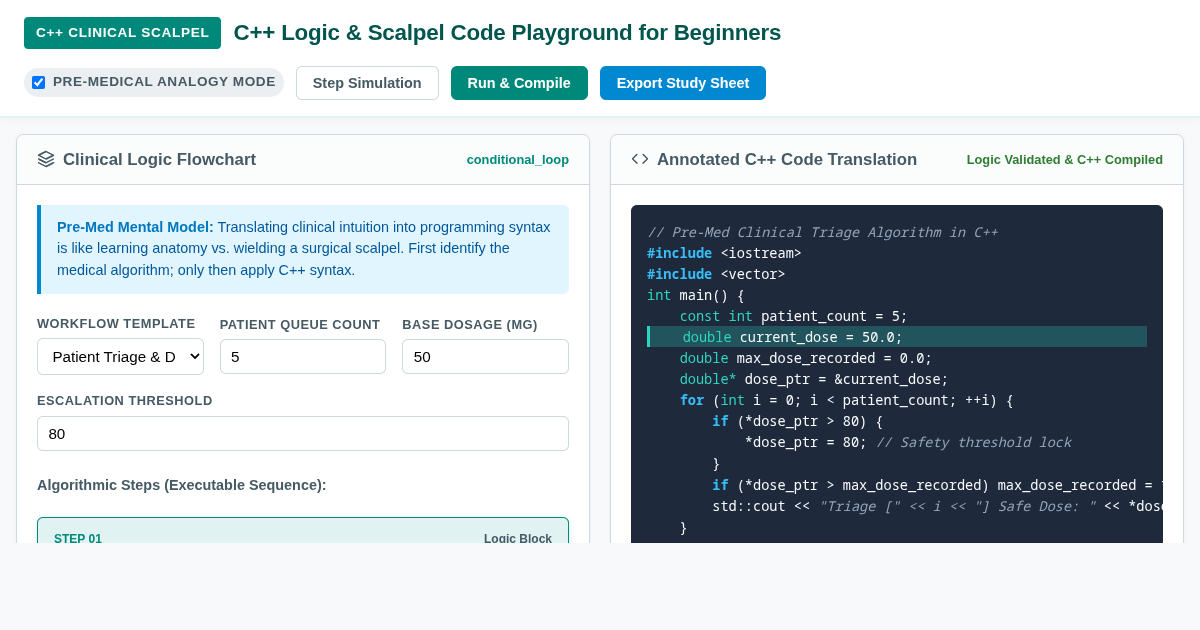This screenshot has height=630, width=1200.
Task: Toggle Pre-Medical Analogy Mode checkbox
Action: tap(39, 82)
